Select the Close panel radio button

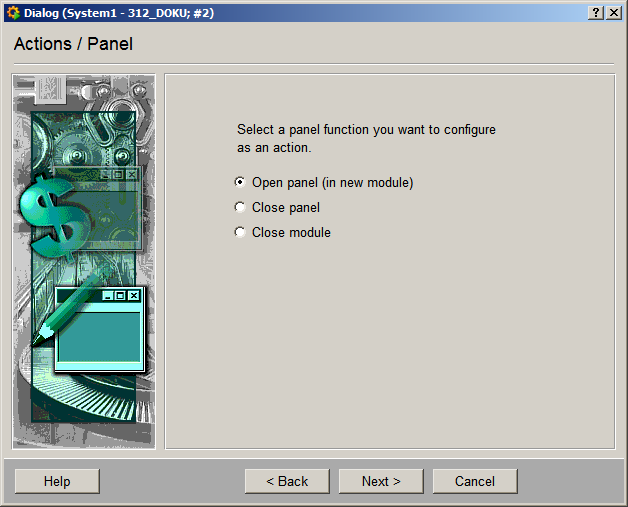tap(240, 207)
